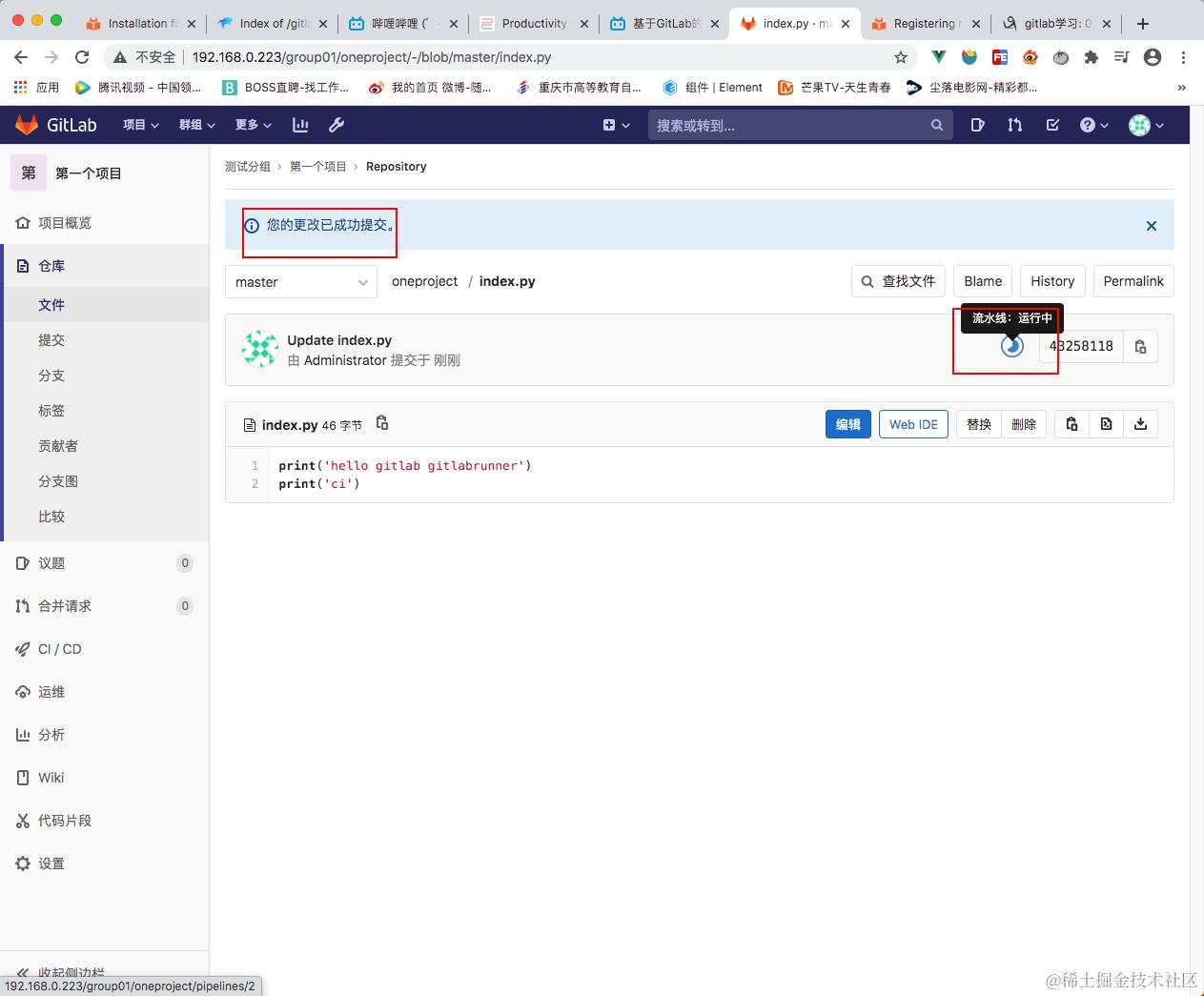Click the analytics chart icon in navbar

tap(299, 125)
